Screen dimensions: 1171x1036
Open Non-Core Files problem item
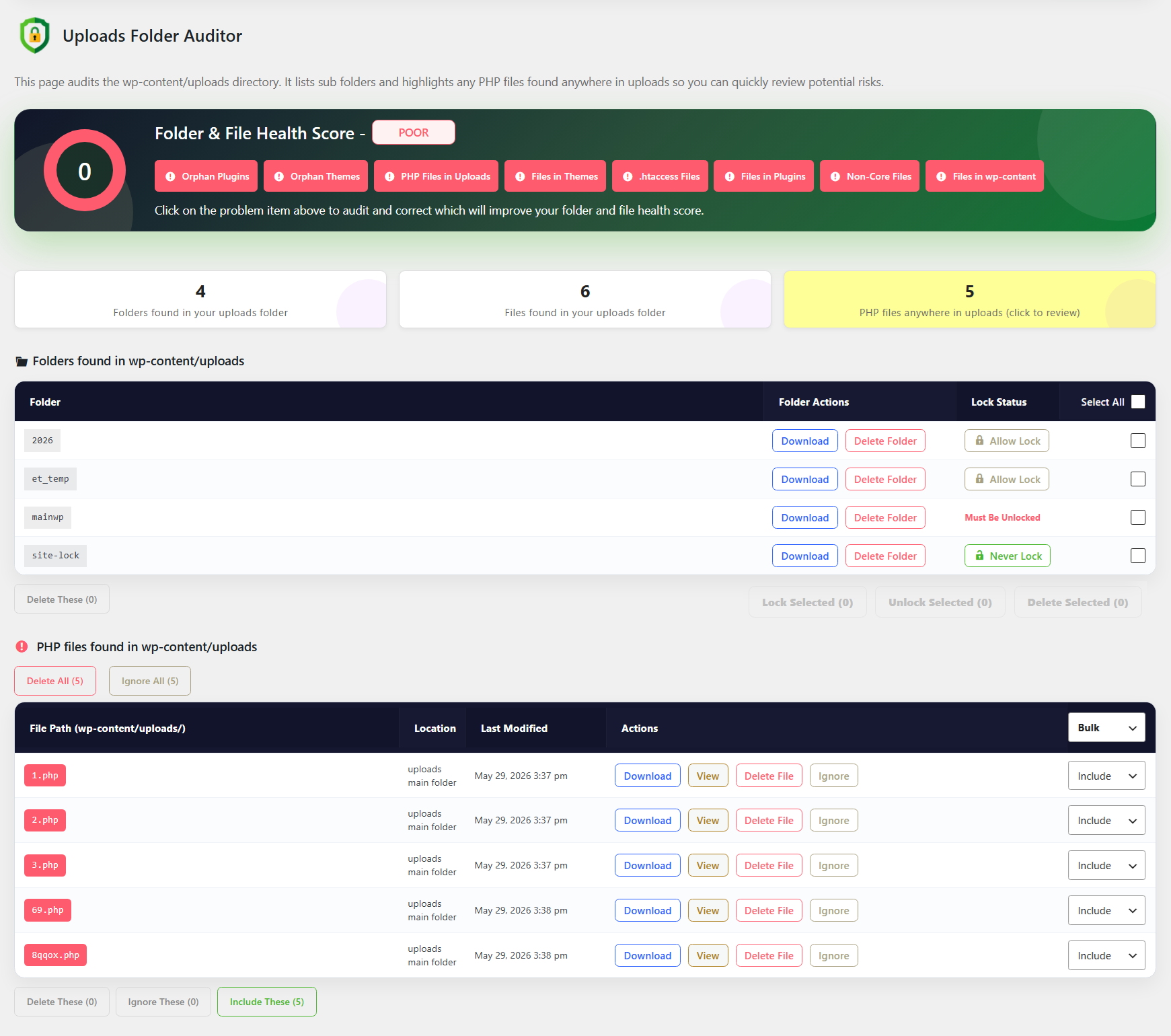click(x=870, y=176)
